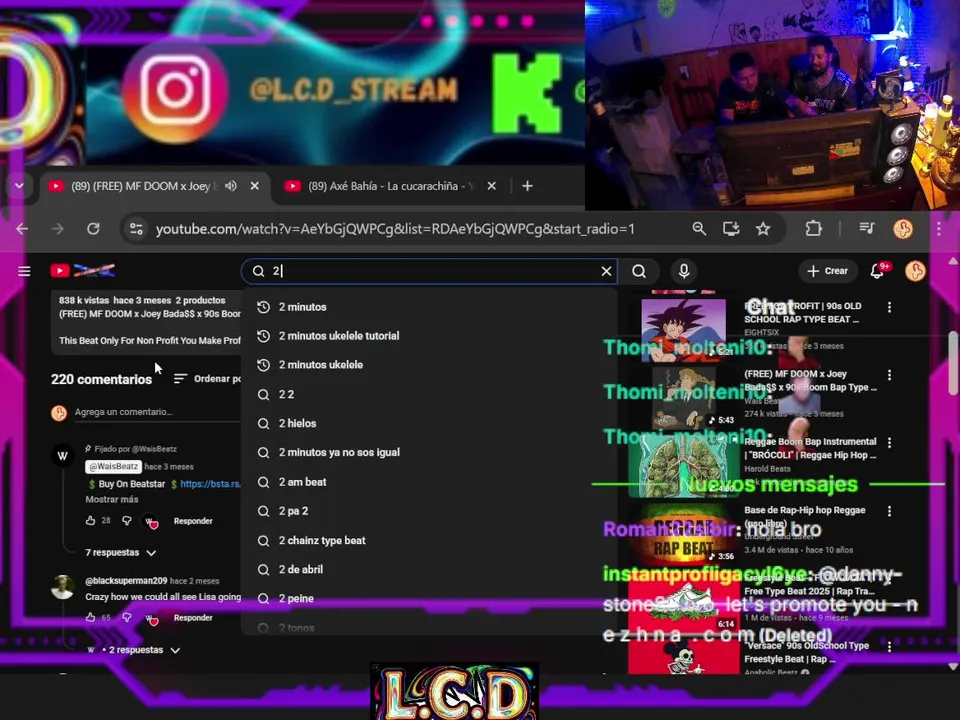Reload the page
This screenshot has width=960, height=720.
[x=93, y=229]
